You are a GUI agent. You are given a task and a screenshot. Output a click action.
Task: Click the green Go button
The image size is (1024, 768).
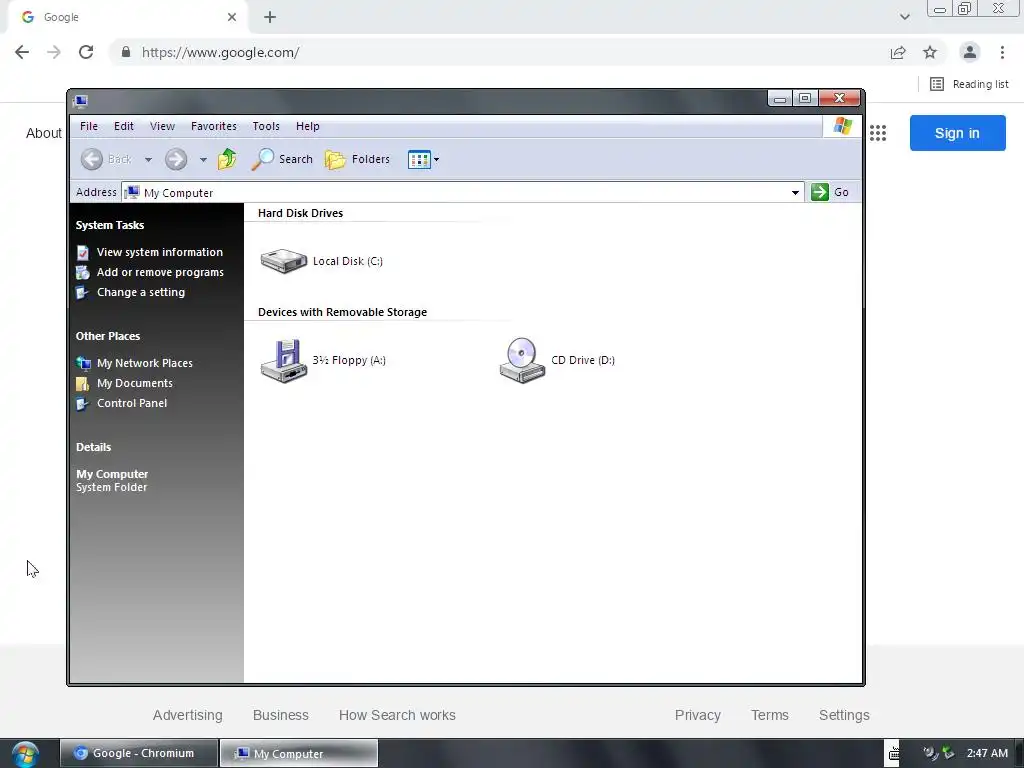pyautogui.click(x=830, y=192)
